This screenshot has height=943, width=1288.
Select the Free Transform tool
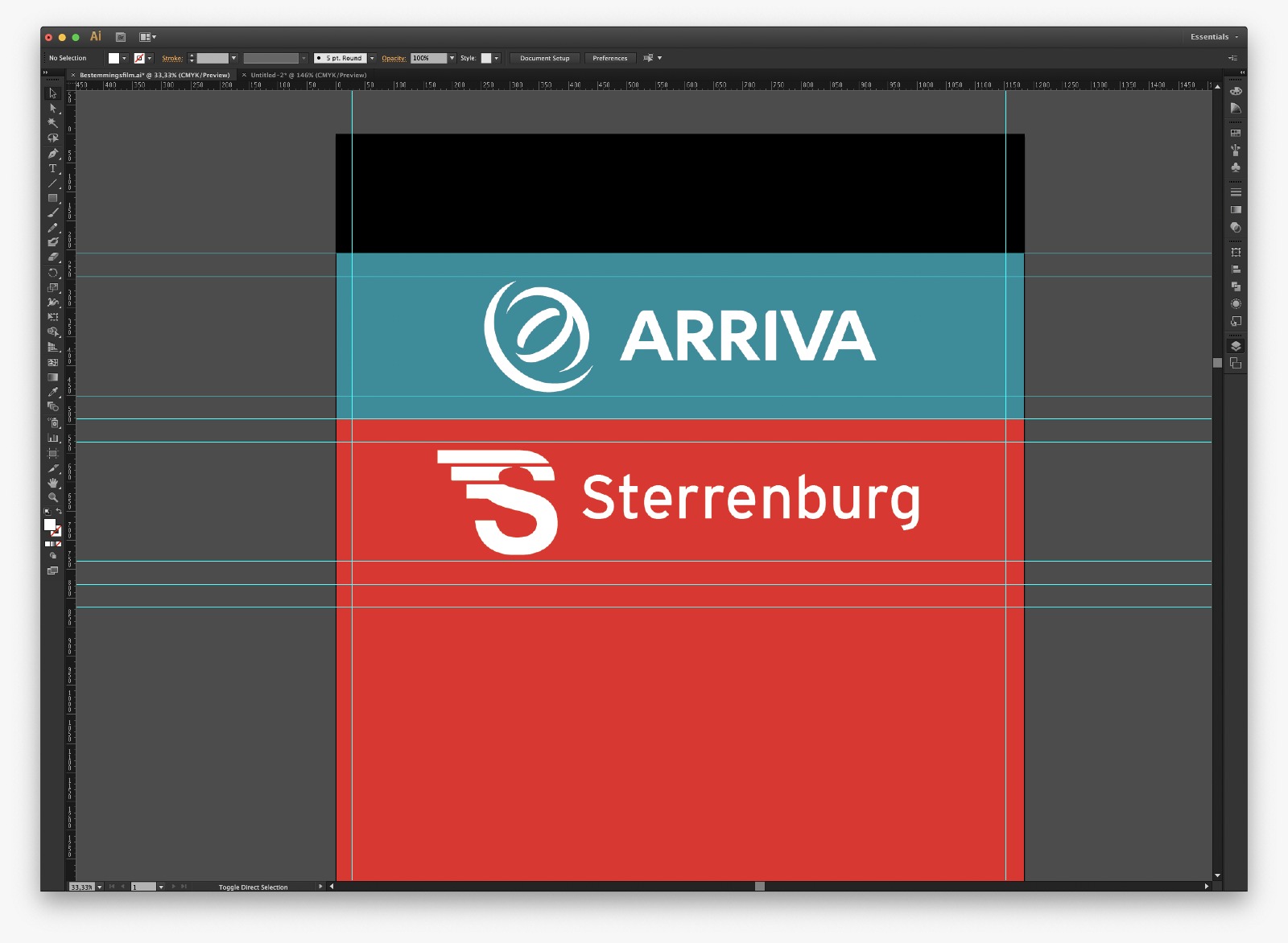click(x=53, y=317)
